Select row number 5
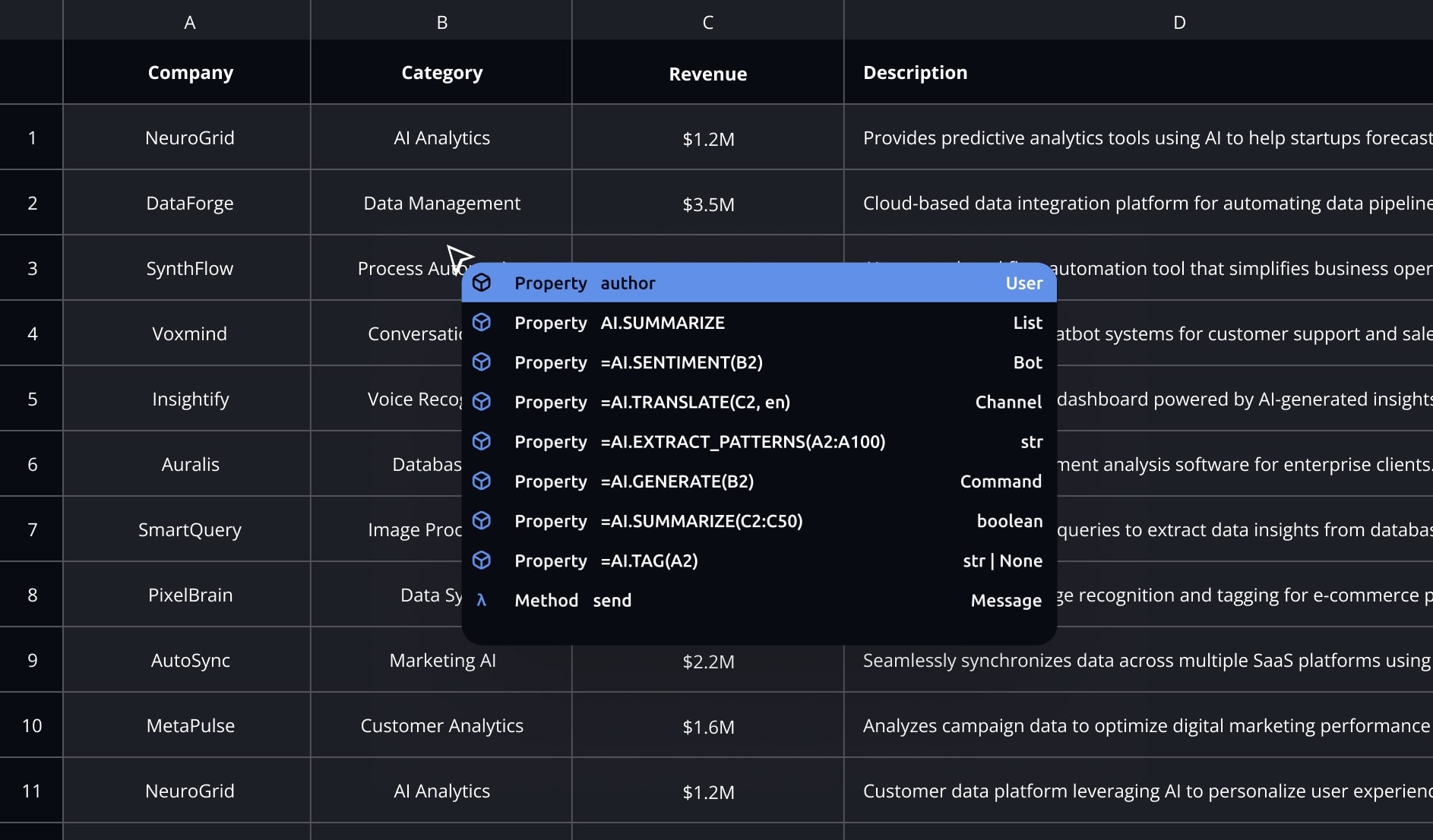Viewport: 1433px width, 840px height. click(31, 398)
